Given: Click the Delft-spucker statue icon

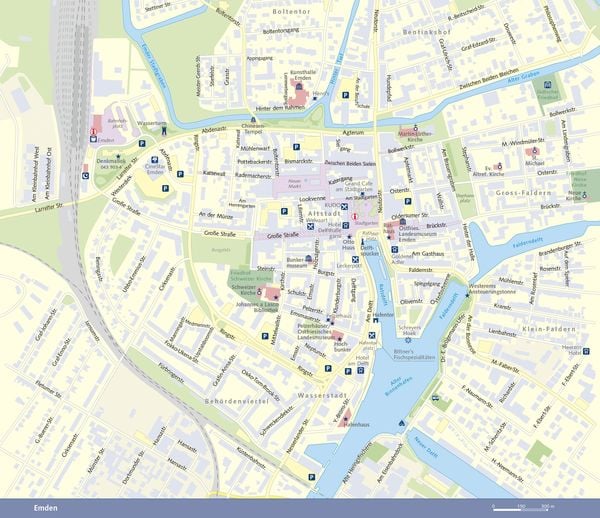Looking at the screenshot, I should coord(363,243).
